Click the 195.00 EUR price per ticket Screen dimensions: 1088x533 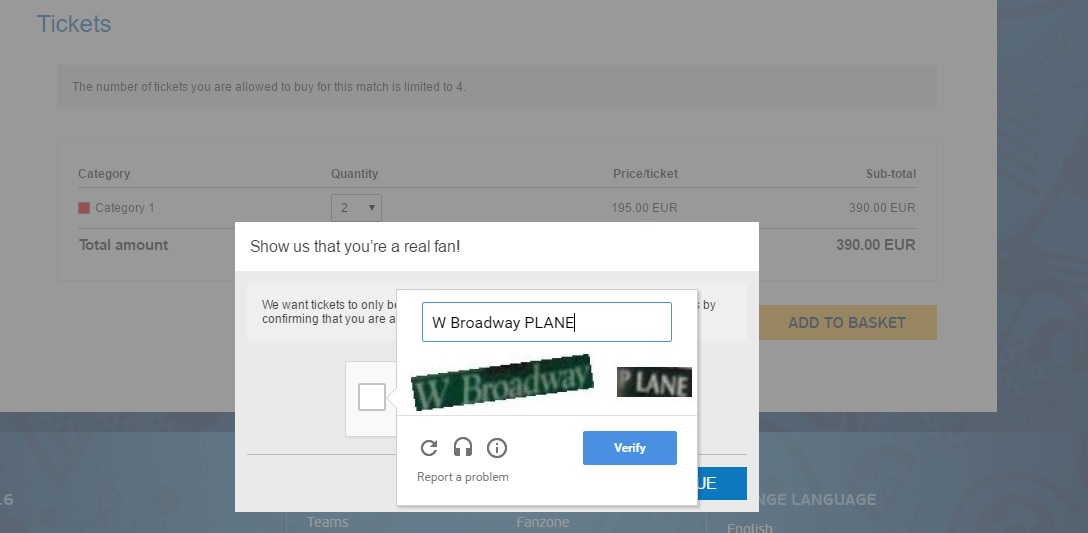pyautogui.click(x=645, y=208)
